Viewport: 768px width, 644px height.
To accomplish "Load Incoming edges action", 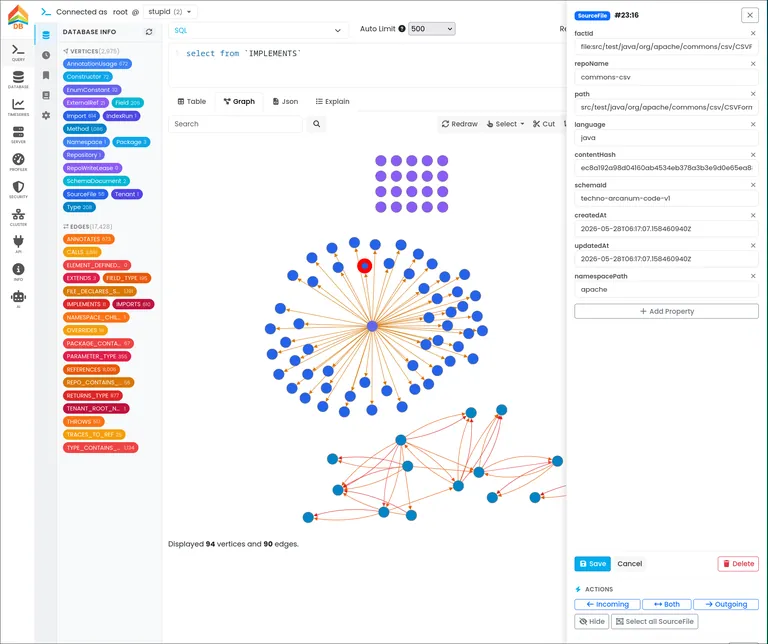I will point(607,604).
